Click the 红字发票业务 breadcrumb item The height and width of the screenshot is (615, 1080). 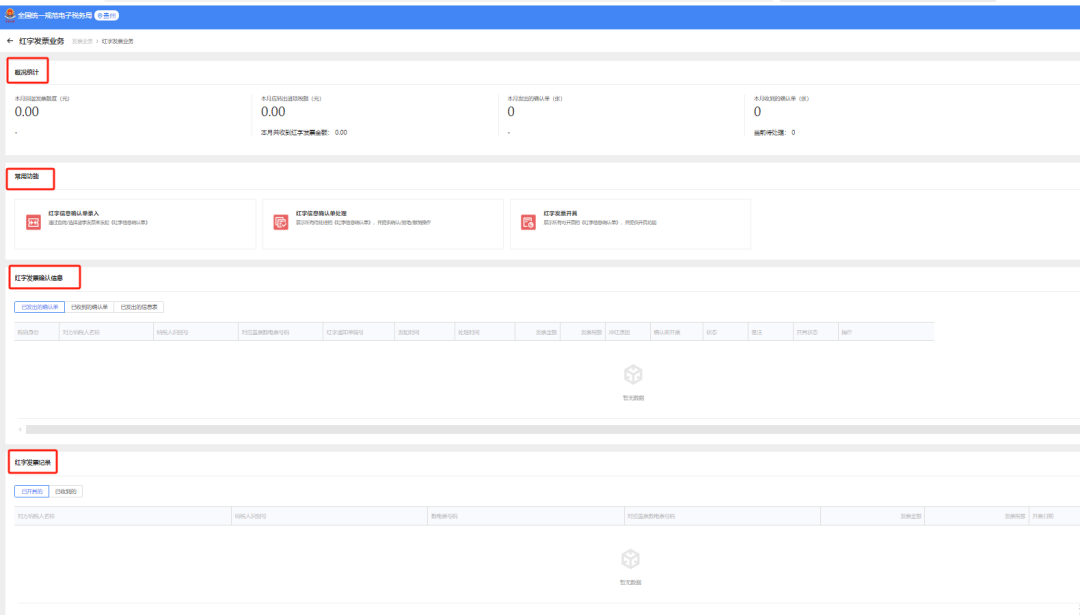(118, 41)
